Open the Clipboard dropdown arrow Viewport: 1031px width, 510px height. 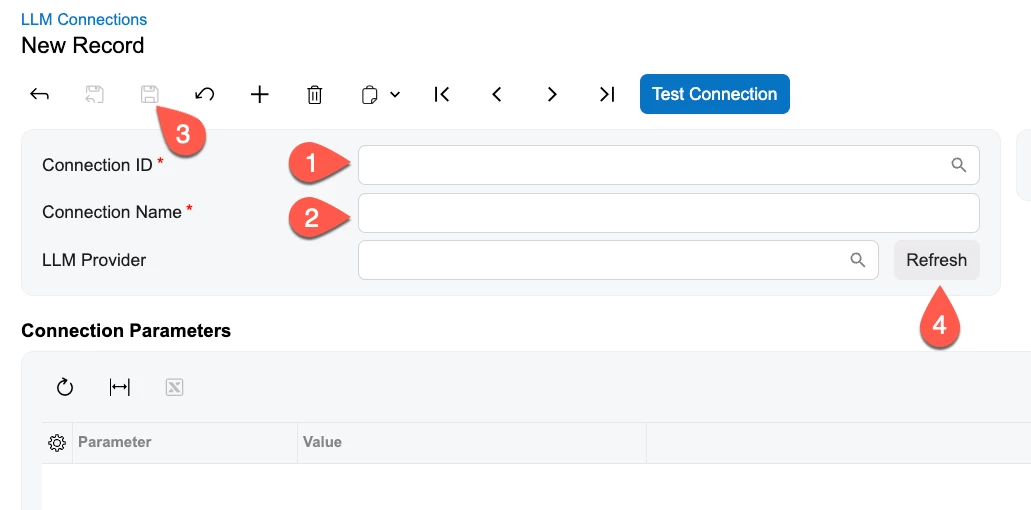pyautogui.click(x=395, y=95)
